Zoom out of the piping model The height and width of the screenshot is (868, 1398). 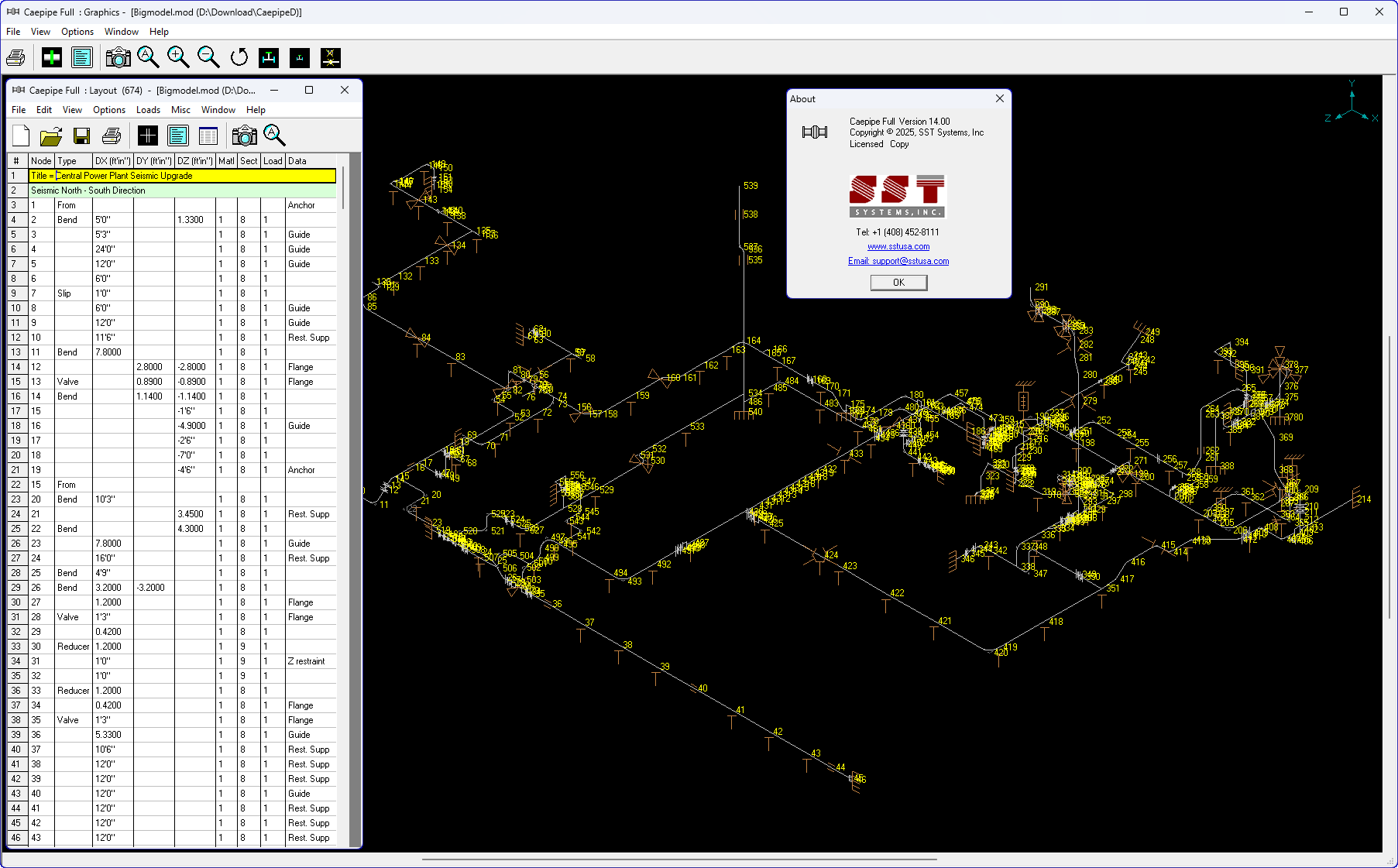(208, 58)
